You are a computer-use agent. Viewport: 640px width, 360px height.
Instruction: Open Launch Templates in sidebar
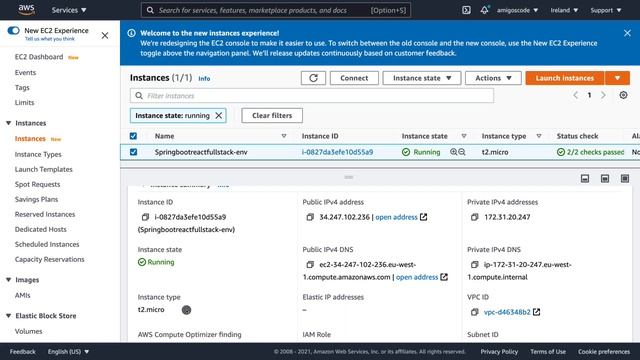[x=43, y=169]
